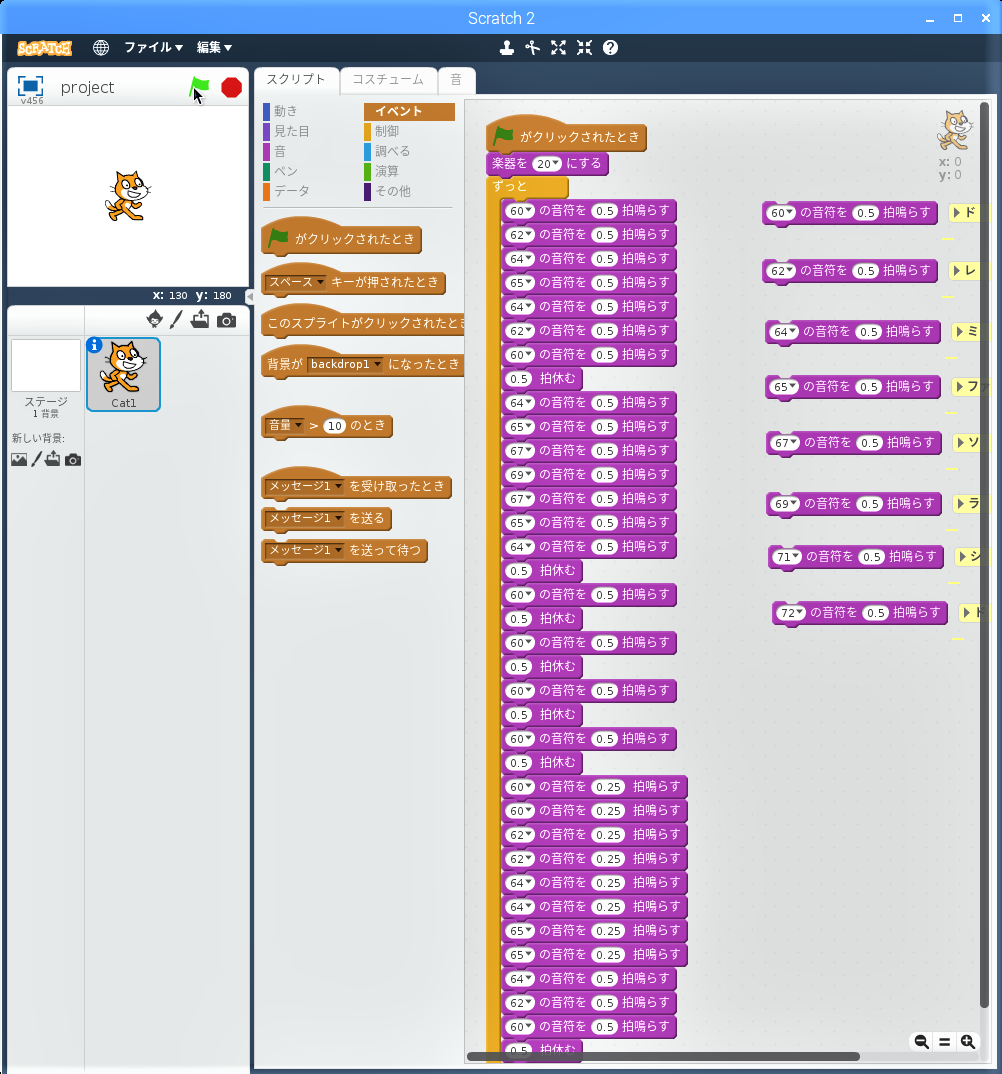Image resolution: width=1002 pixels, height=1074 pixels.
Task: Select the 調べる block category
Action: (x=392, y=151)
